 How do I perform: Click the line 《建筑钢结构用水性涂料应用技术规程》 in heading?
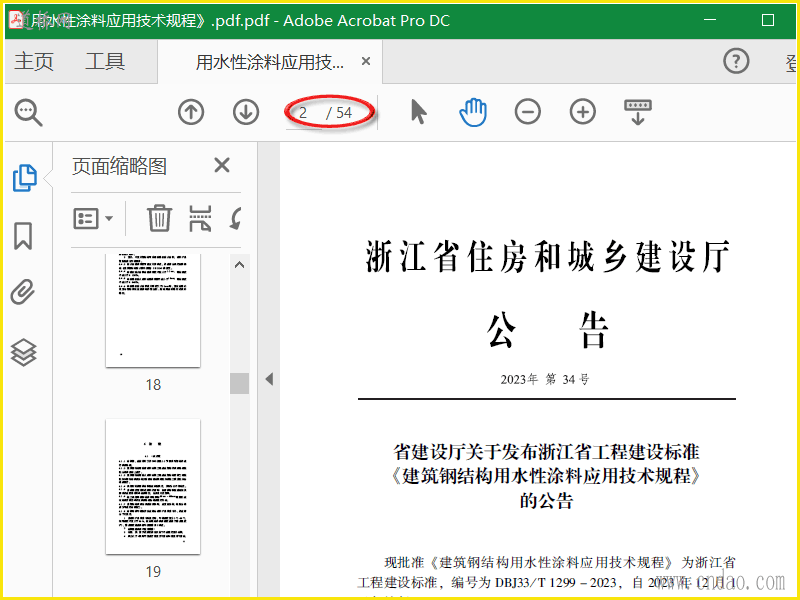(x=546, y=476)
